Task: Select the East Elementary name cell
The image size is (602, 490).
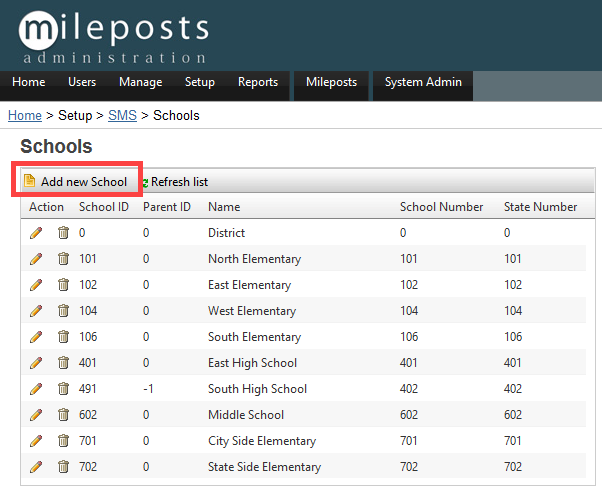Action: (249, 285)
